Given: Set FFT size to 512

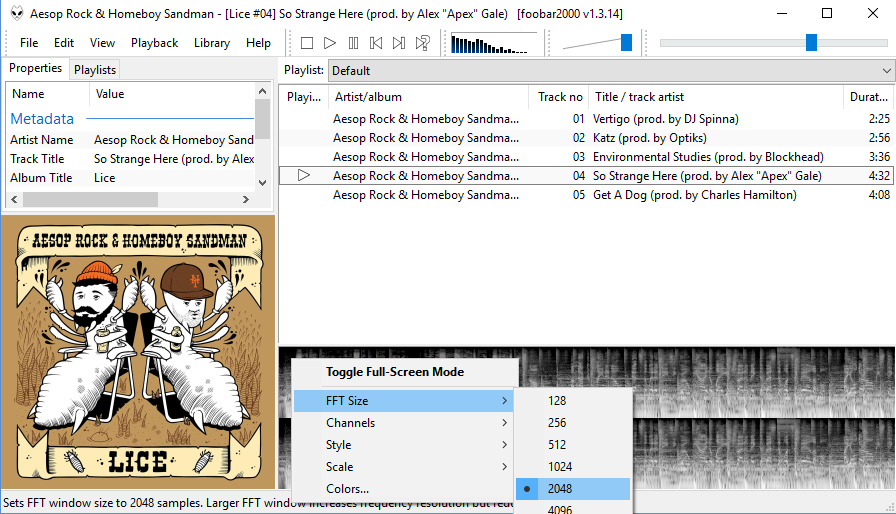Looking at the screenshot, I should [573, 445].
